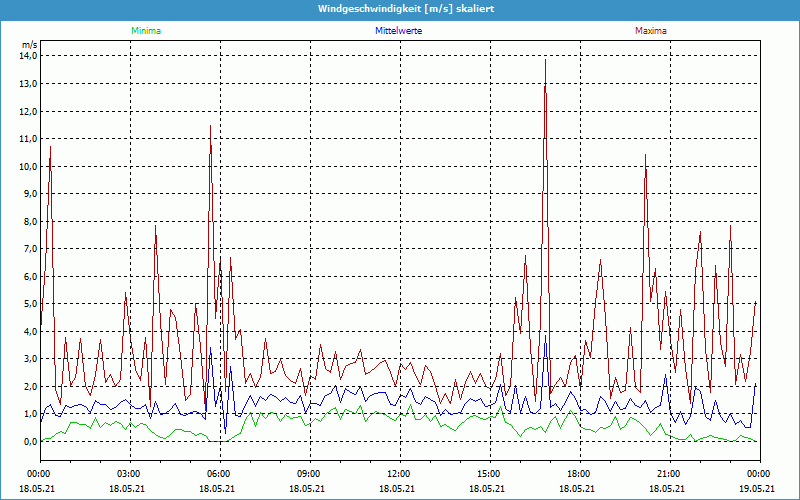Image resolution: width=800 pixels, height=500 pixels.
Task: Click the 2,0 y-axis value
Action: [x=28, y=386]
